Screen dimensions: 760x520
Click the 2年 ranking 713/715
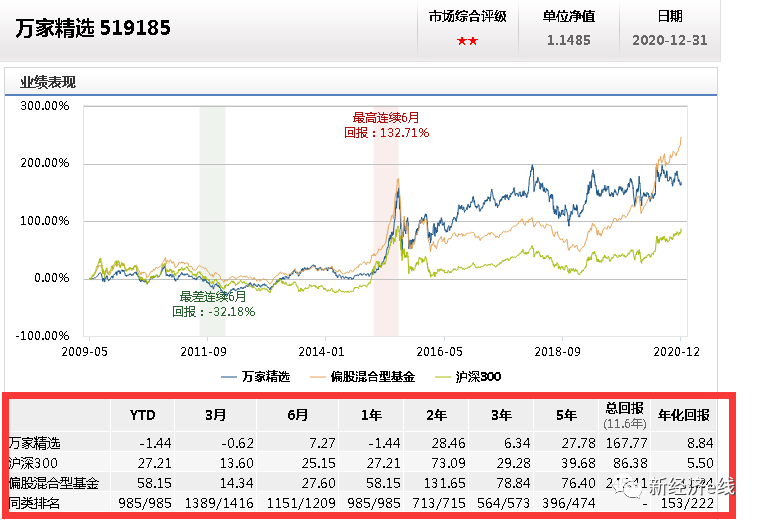point(439,503)
